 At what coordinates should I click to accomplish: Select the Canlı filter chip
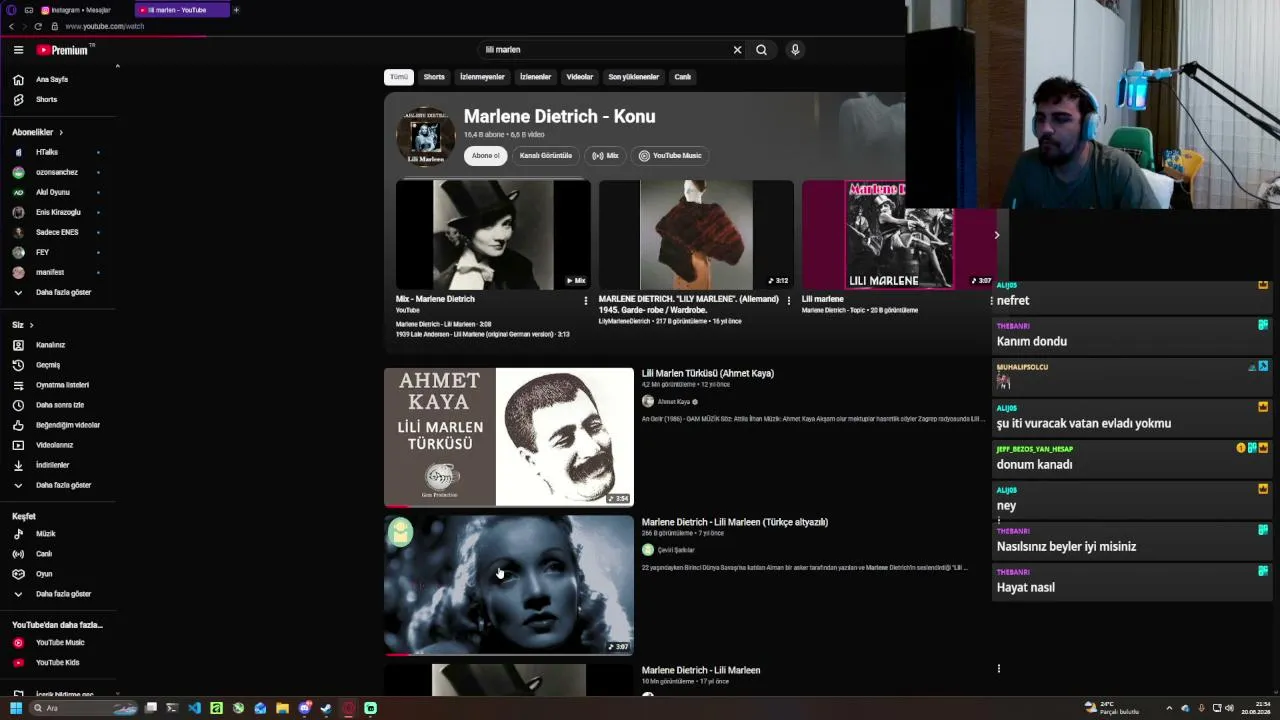coord(683,77)
